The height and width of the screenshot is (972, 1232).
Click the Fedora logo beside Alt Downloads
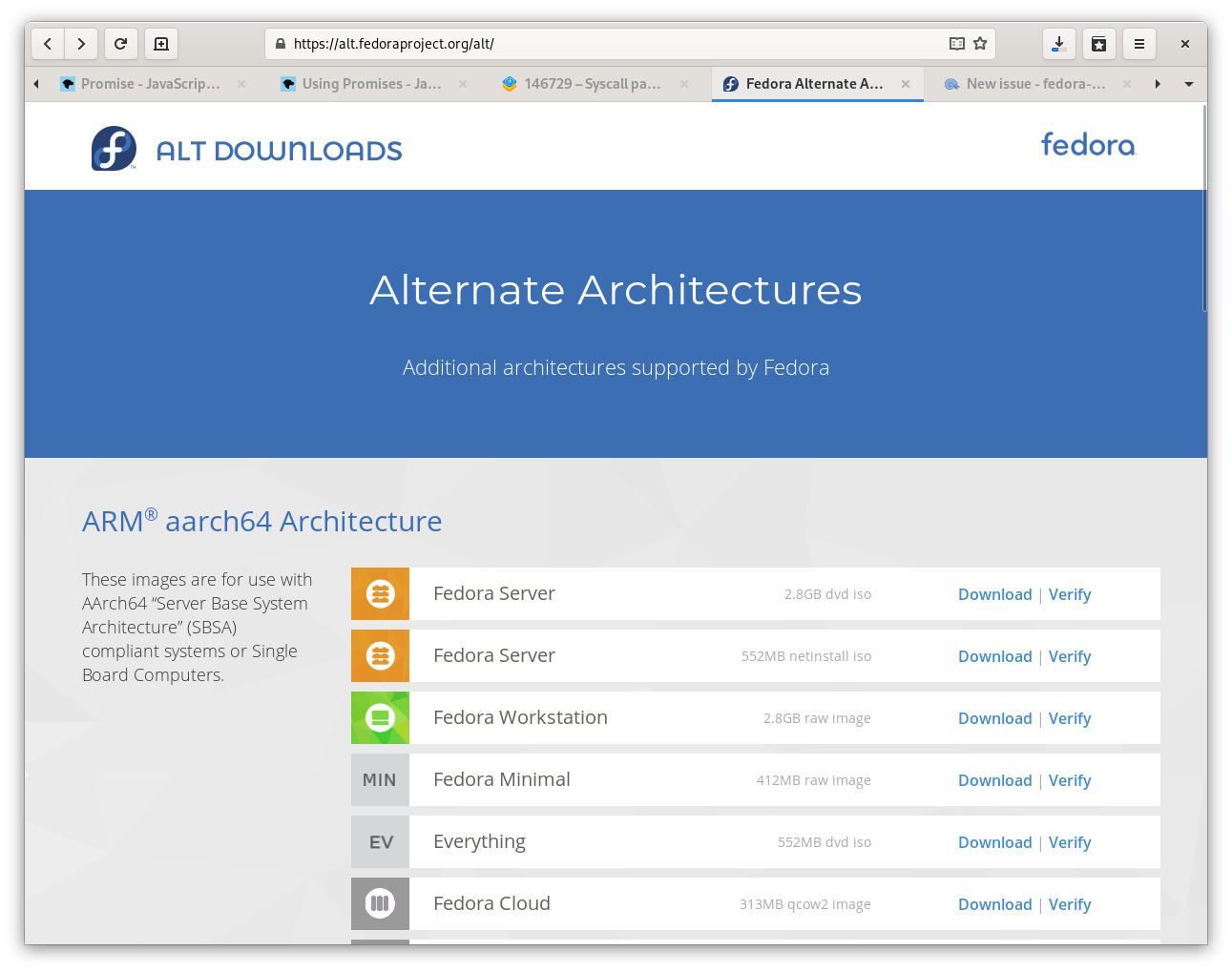point(114,149)
